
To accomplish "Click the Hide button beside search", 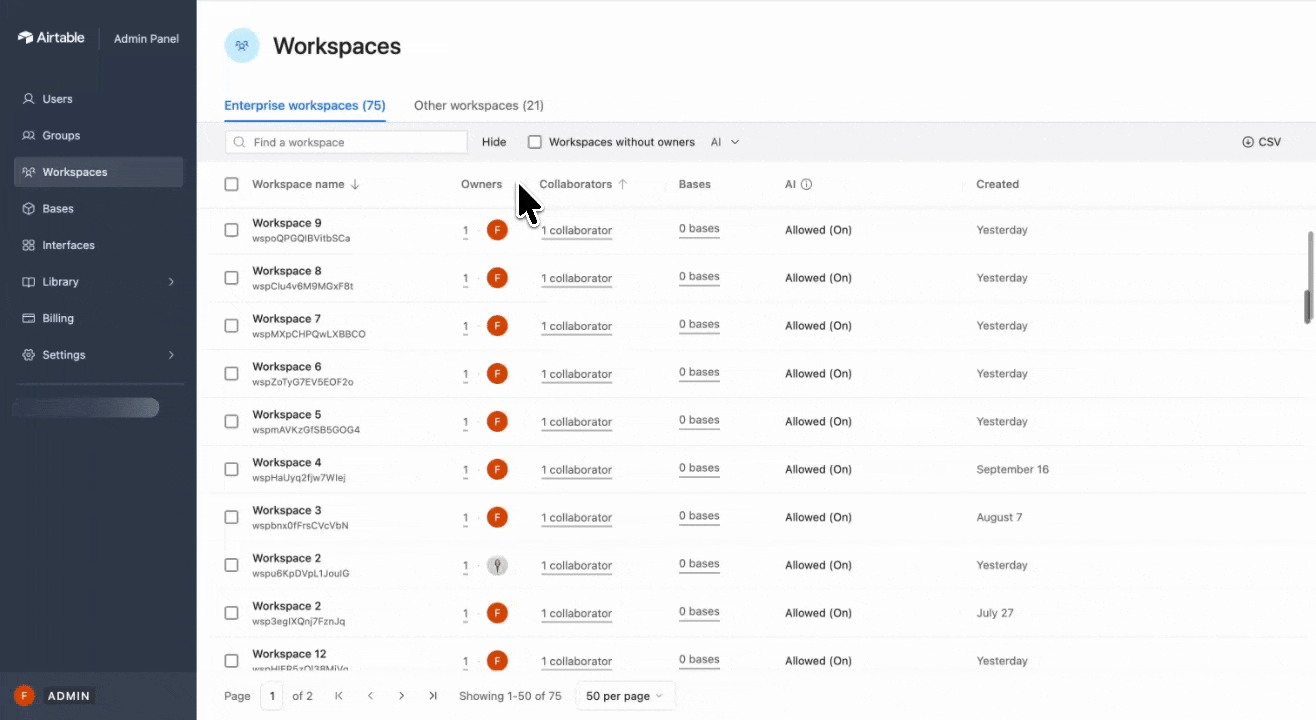I will coord(494,142).
